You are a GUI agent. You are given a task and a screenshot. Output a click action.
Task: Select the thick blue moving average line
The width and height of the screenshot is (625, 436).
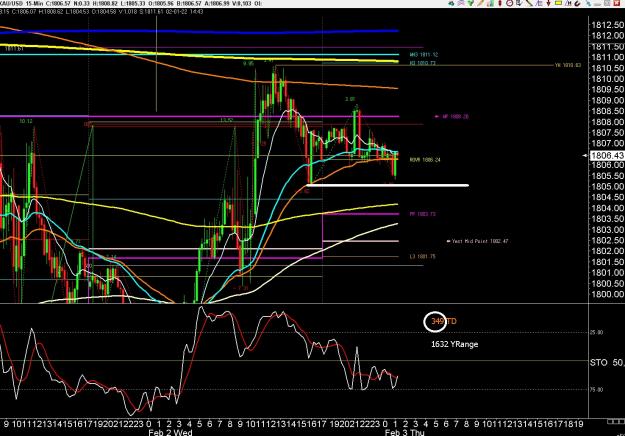pyautogui.click(x=199, y=32)
